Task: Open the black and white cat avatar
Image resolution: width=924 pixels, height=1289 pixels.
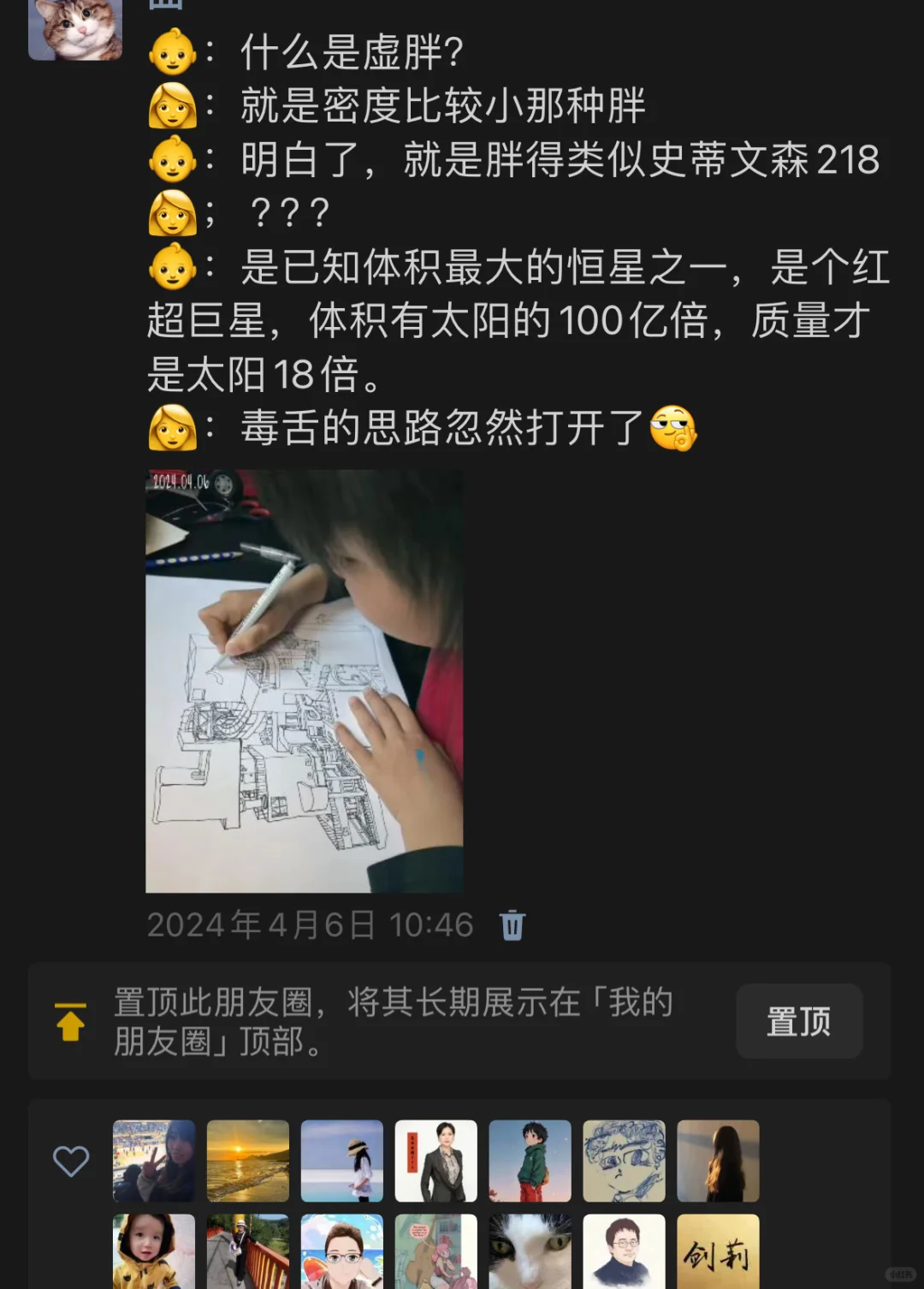Action: click(530, 1251)
